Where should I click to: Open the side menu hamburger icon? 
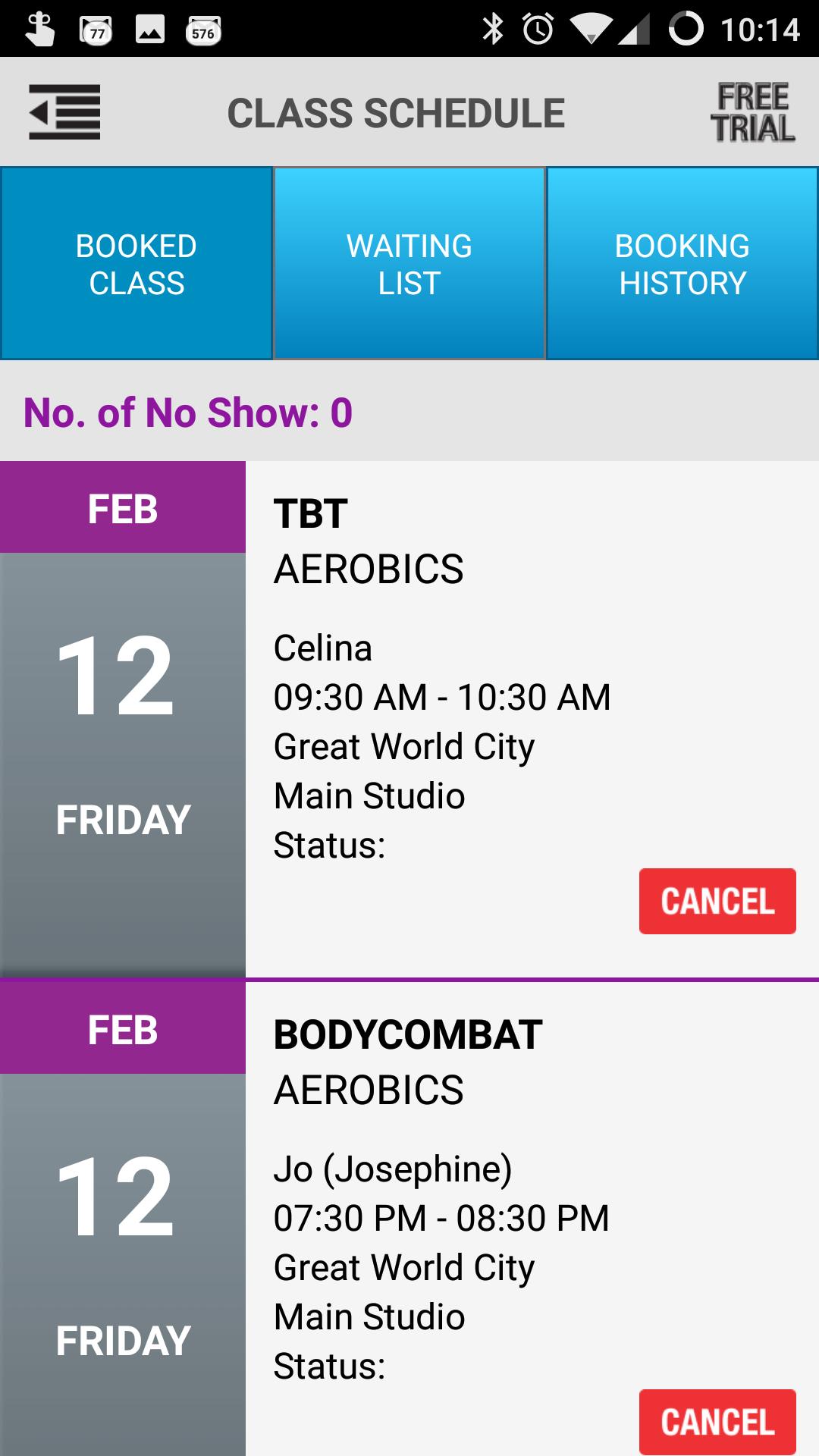pos(64,112)
